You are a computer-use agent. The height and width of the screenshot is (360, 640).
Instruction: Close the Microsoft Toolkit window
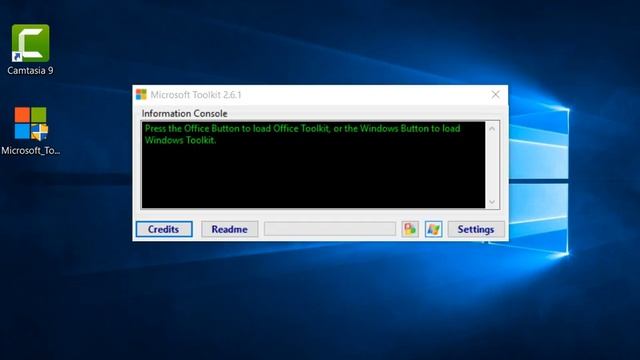(496, 95)
